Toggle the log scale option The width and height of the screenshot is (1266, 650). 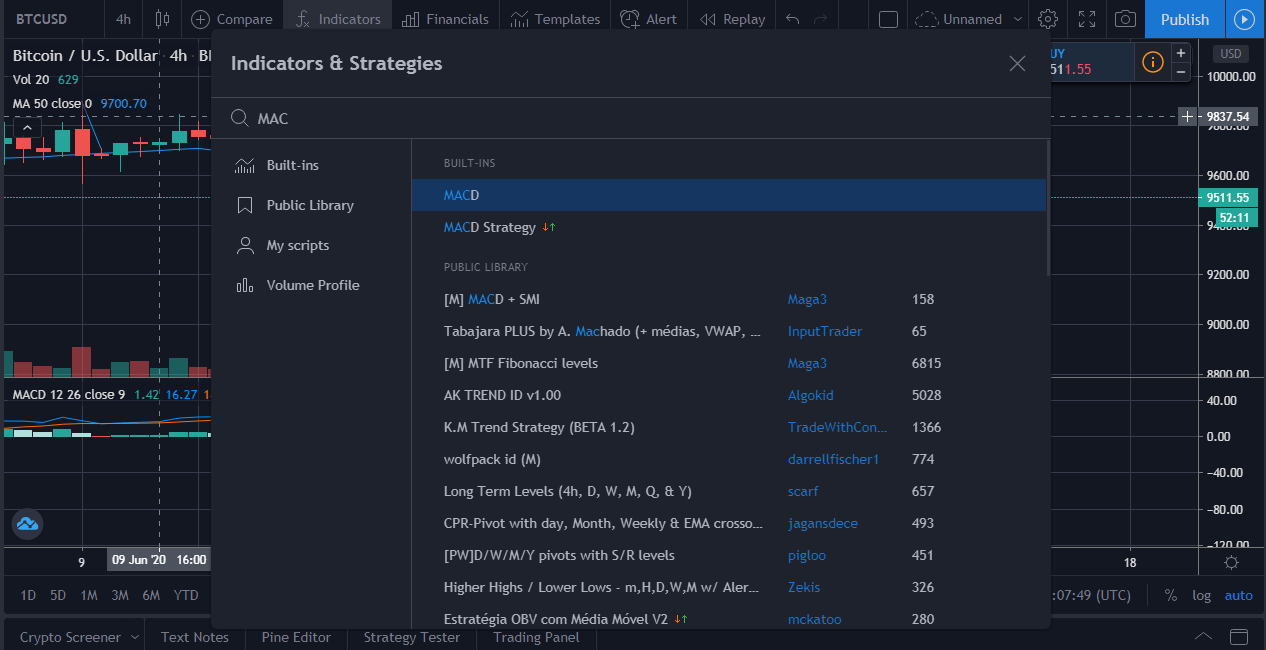point(1201,595)
